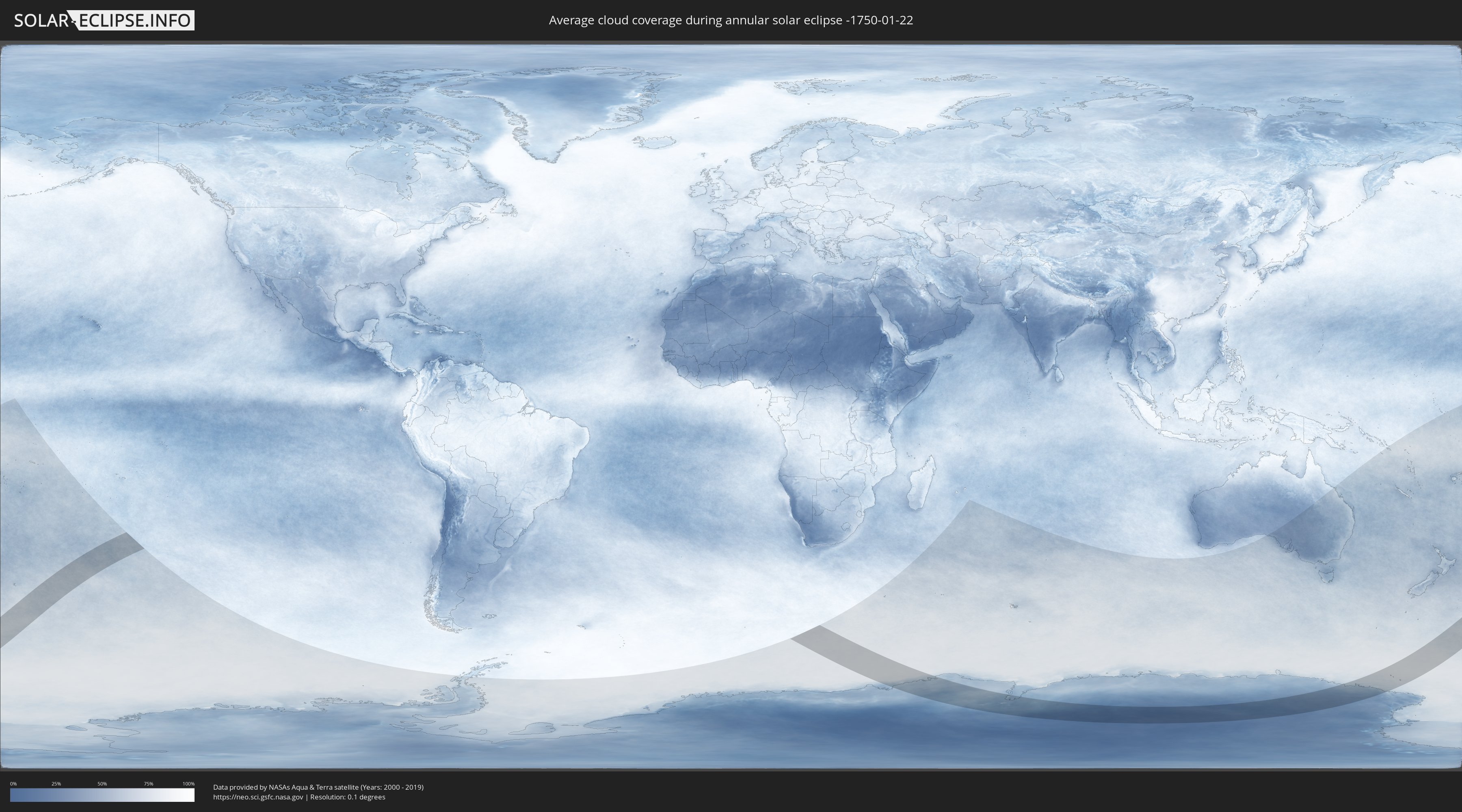Screen dimensions: 1462x812
Task: Click the 50% legend label
Action: [102, 784]
